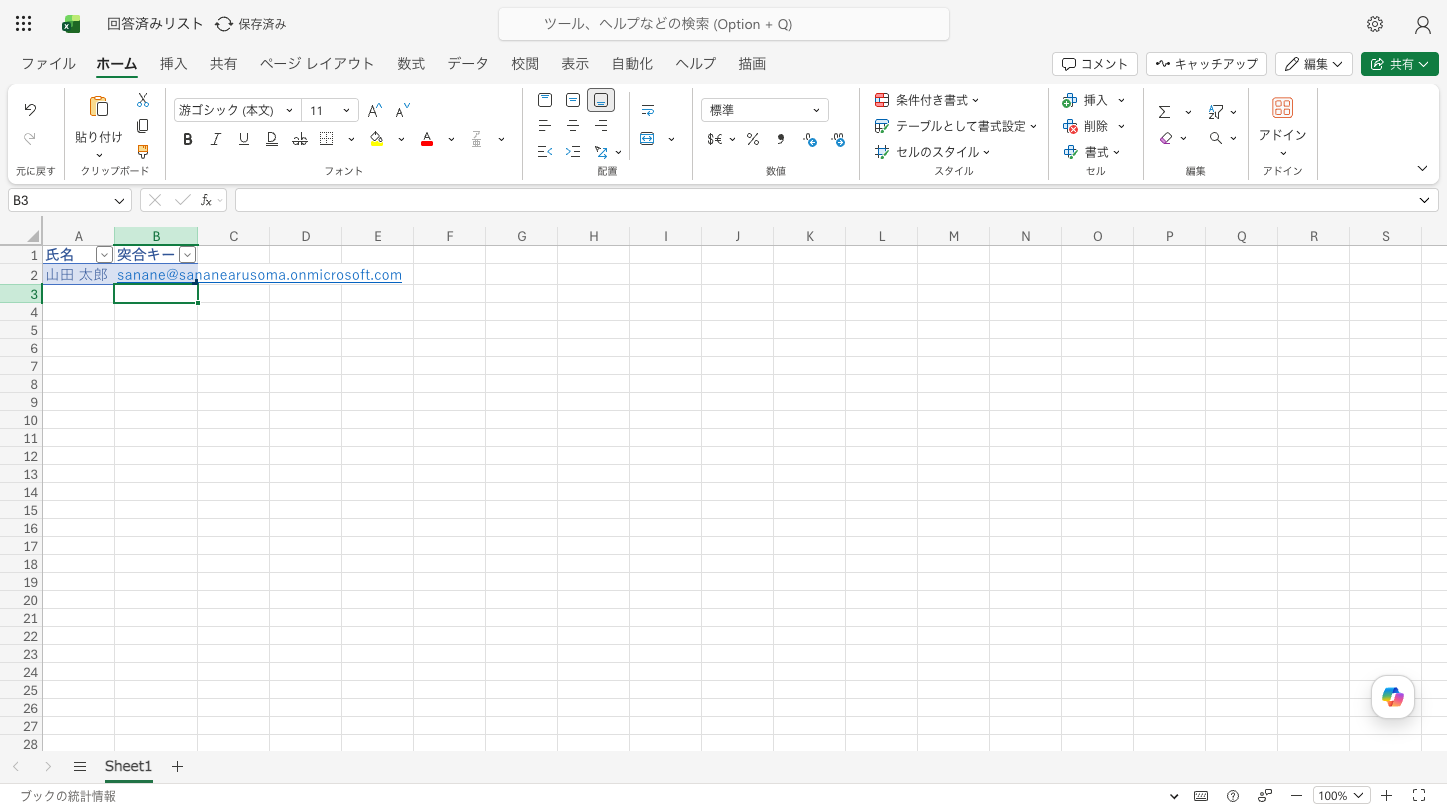Open the Name Box dropdown arrow
The image size is (1447, 806).
coord(120,200)
